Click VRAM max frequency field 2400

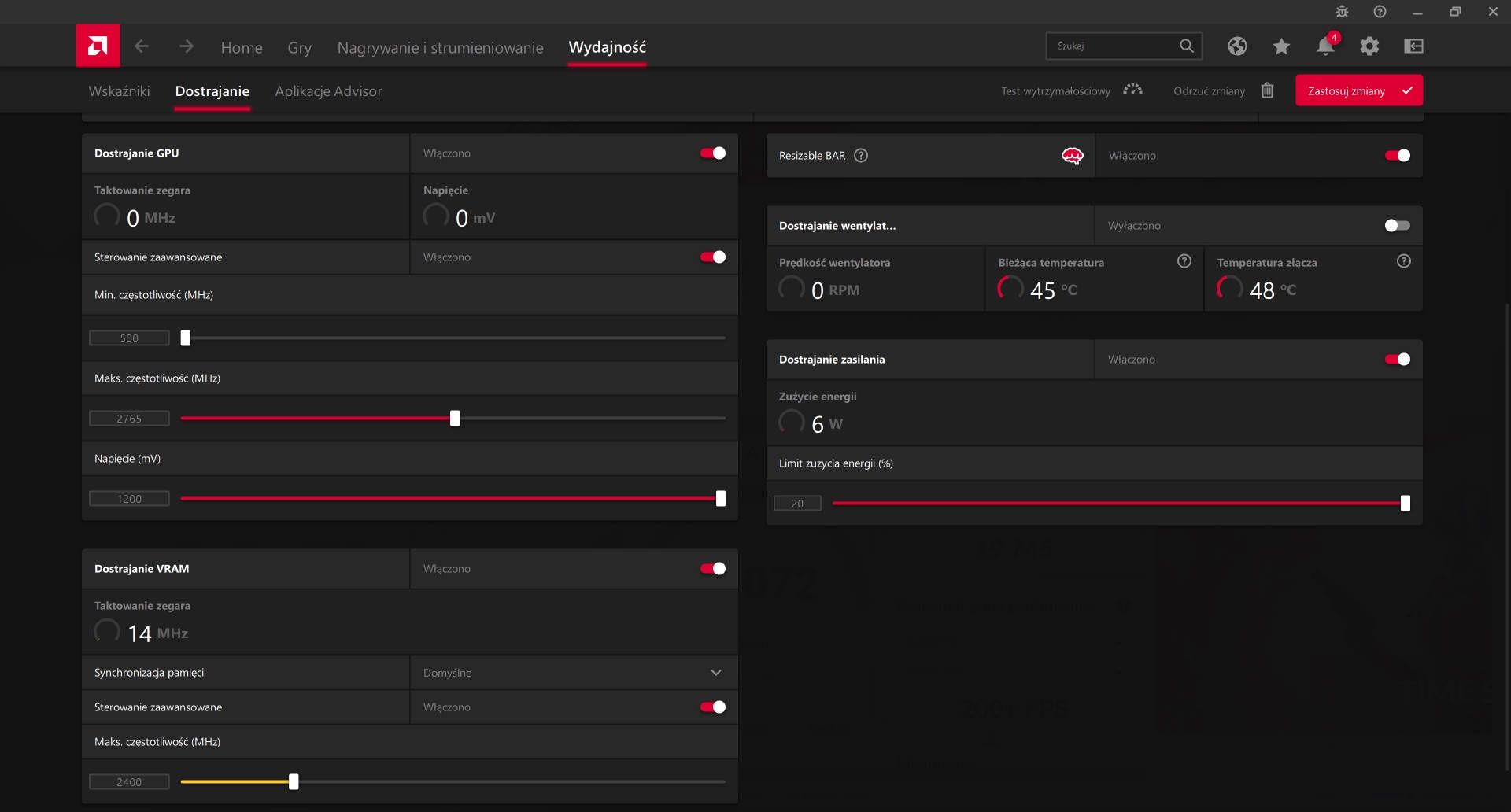pos(129,782)
